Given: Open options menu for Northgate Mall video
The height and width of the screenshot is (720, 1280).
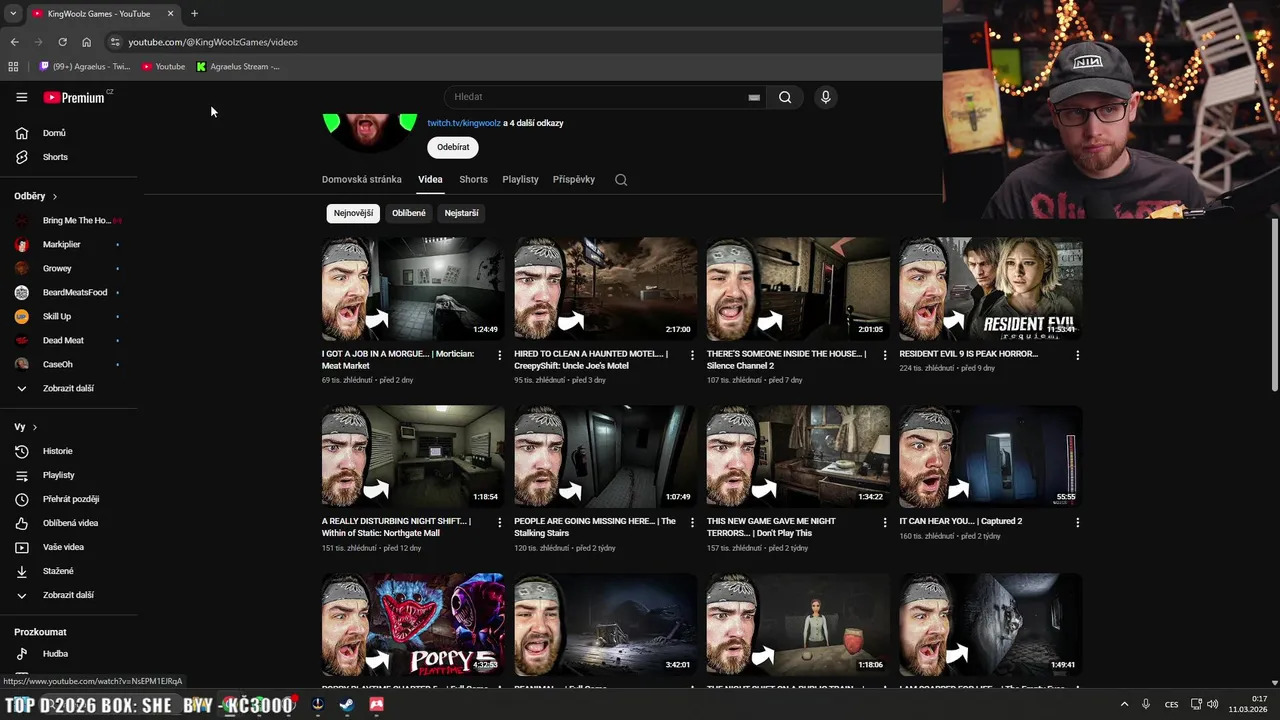Looking at the screenshot, I should tap(500, 522).
